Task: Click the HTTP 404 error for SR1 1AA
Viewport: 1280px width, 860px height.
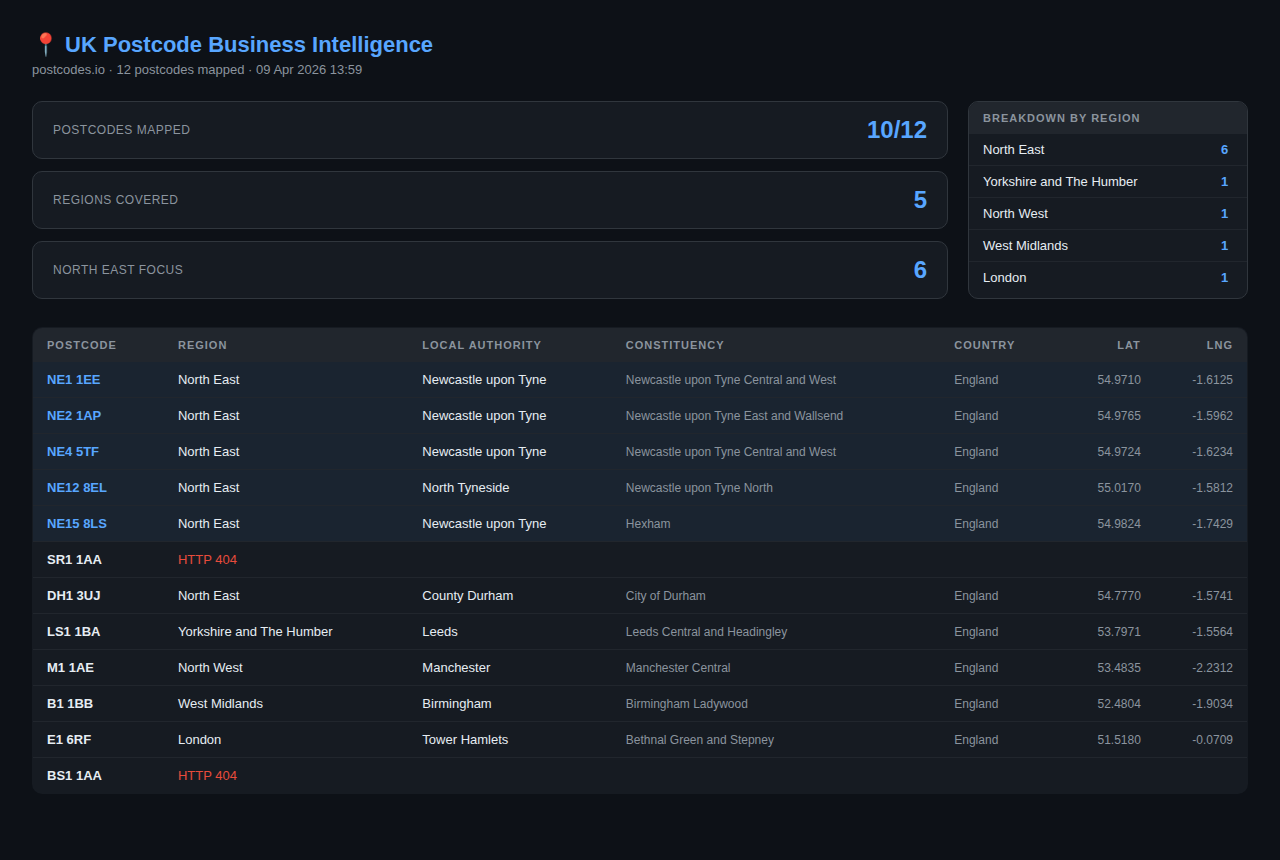Action: click(207, 559)
